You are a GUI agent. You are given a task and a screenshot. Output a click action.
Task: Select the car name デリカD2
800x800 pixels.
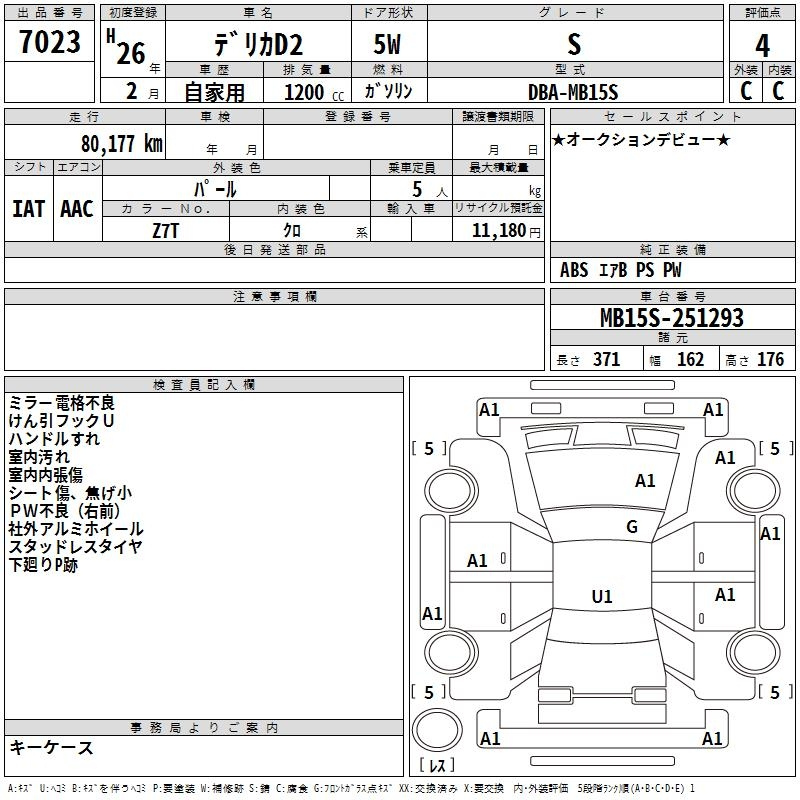(x=256, y=46)
